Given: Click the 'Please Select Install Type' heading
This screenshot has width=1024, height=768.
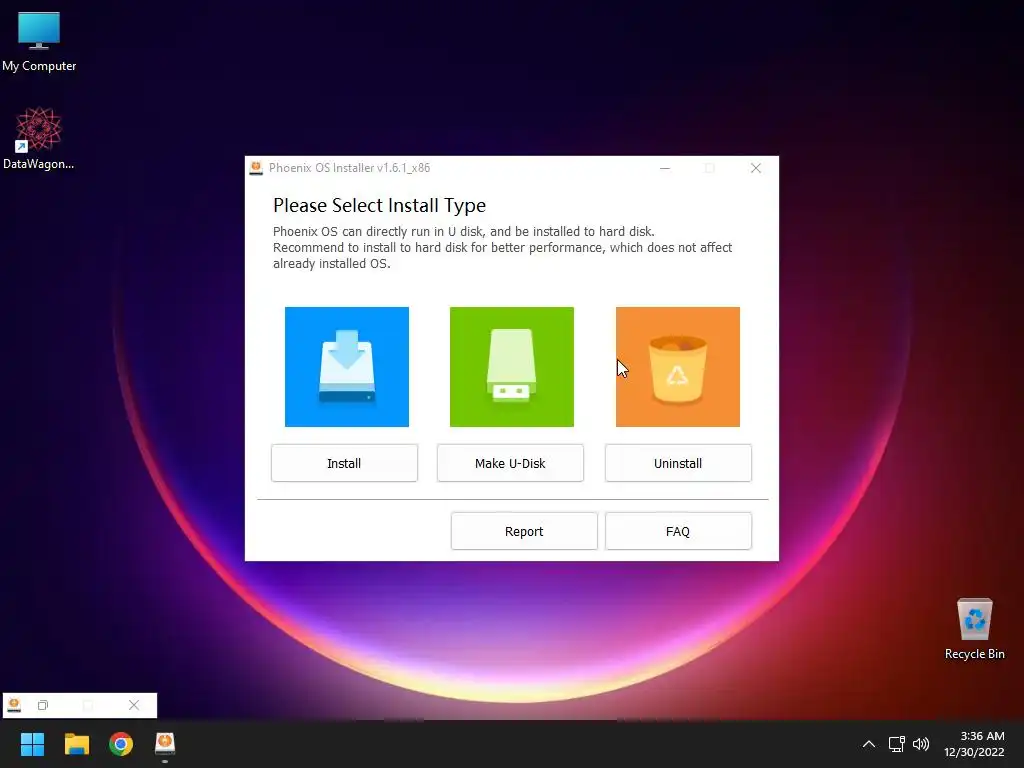Looking at the screenshot, I should (379, 205).
